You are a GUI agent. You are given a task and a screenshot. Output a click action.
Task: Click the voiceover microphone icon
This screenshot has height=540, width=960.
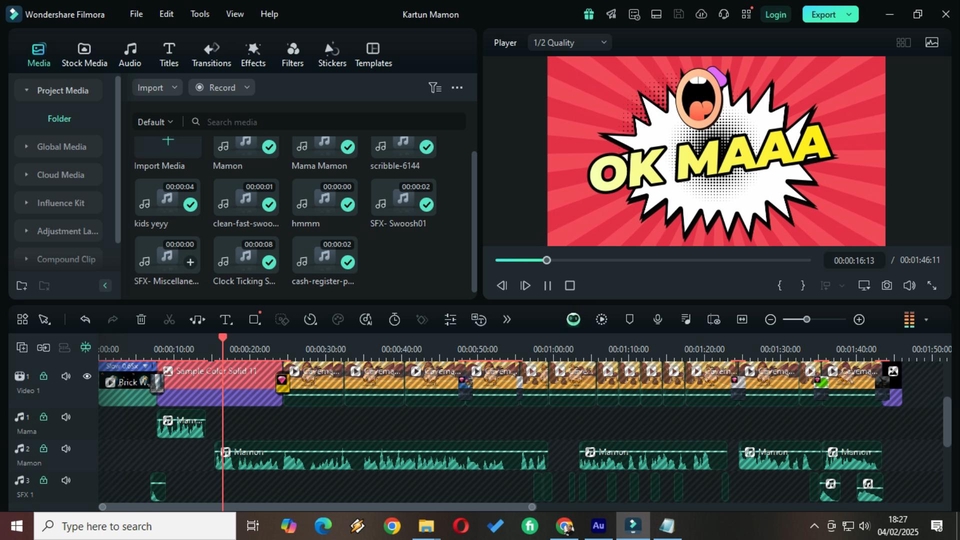tap(657, 320)
